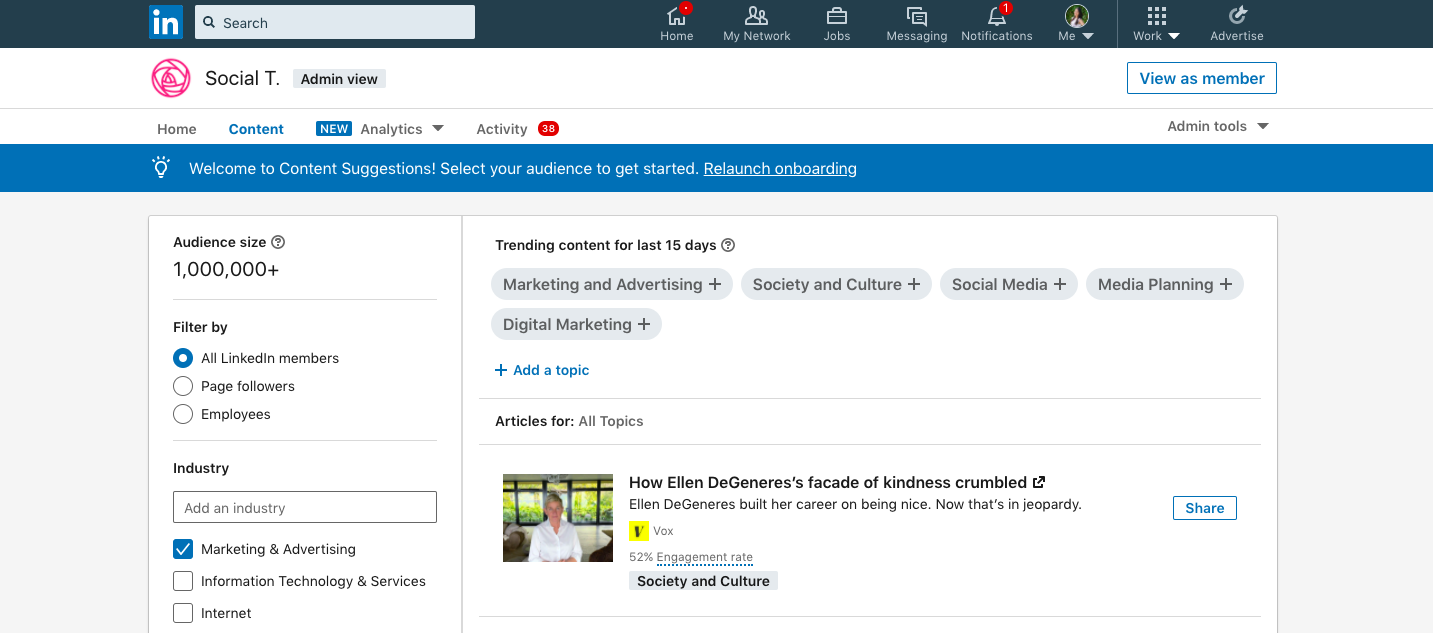The width and height of the screenshot is (1433, 633).
Task: Click the Me profile avatar
Action: coord(1076,15)
